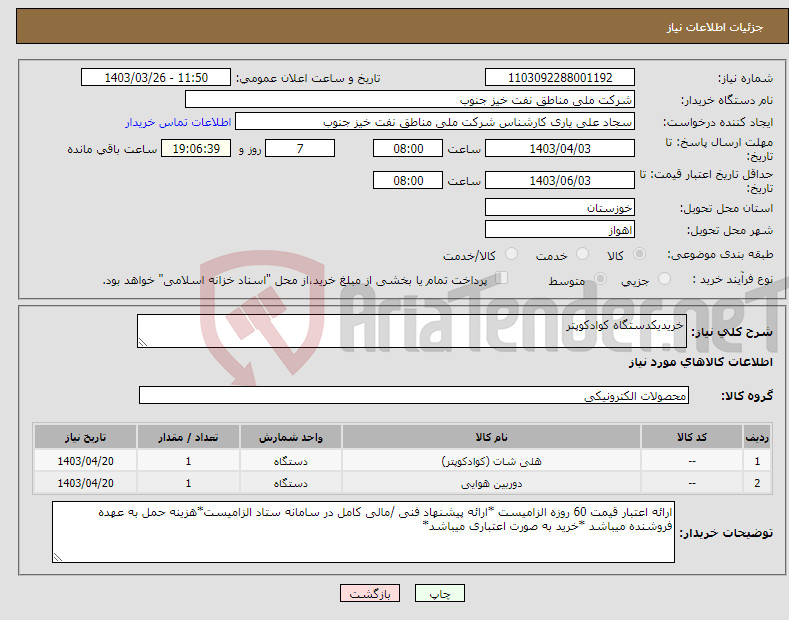
Task: Click the need date in دوربین هوایی row
Action: 86,483
